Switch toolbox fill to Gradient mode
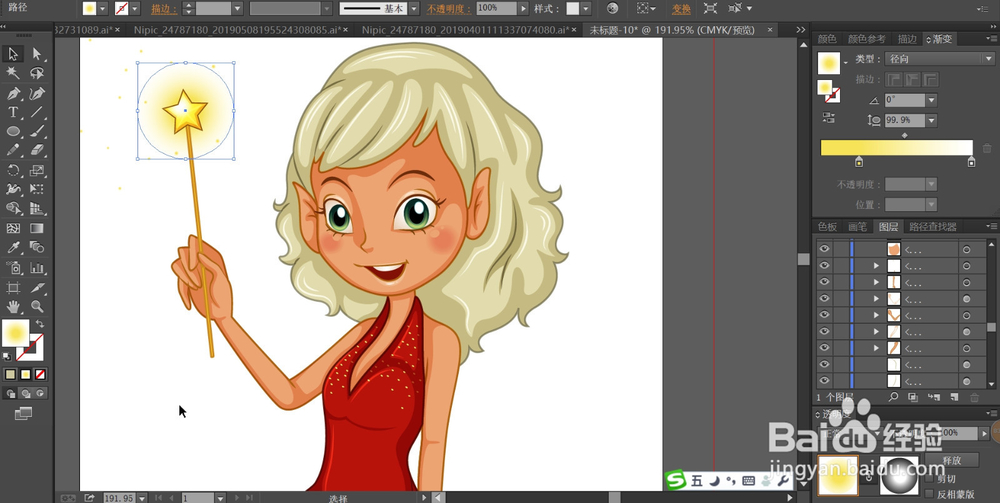The image size is (1000, 503). [x=26, y=374]
